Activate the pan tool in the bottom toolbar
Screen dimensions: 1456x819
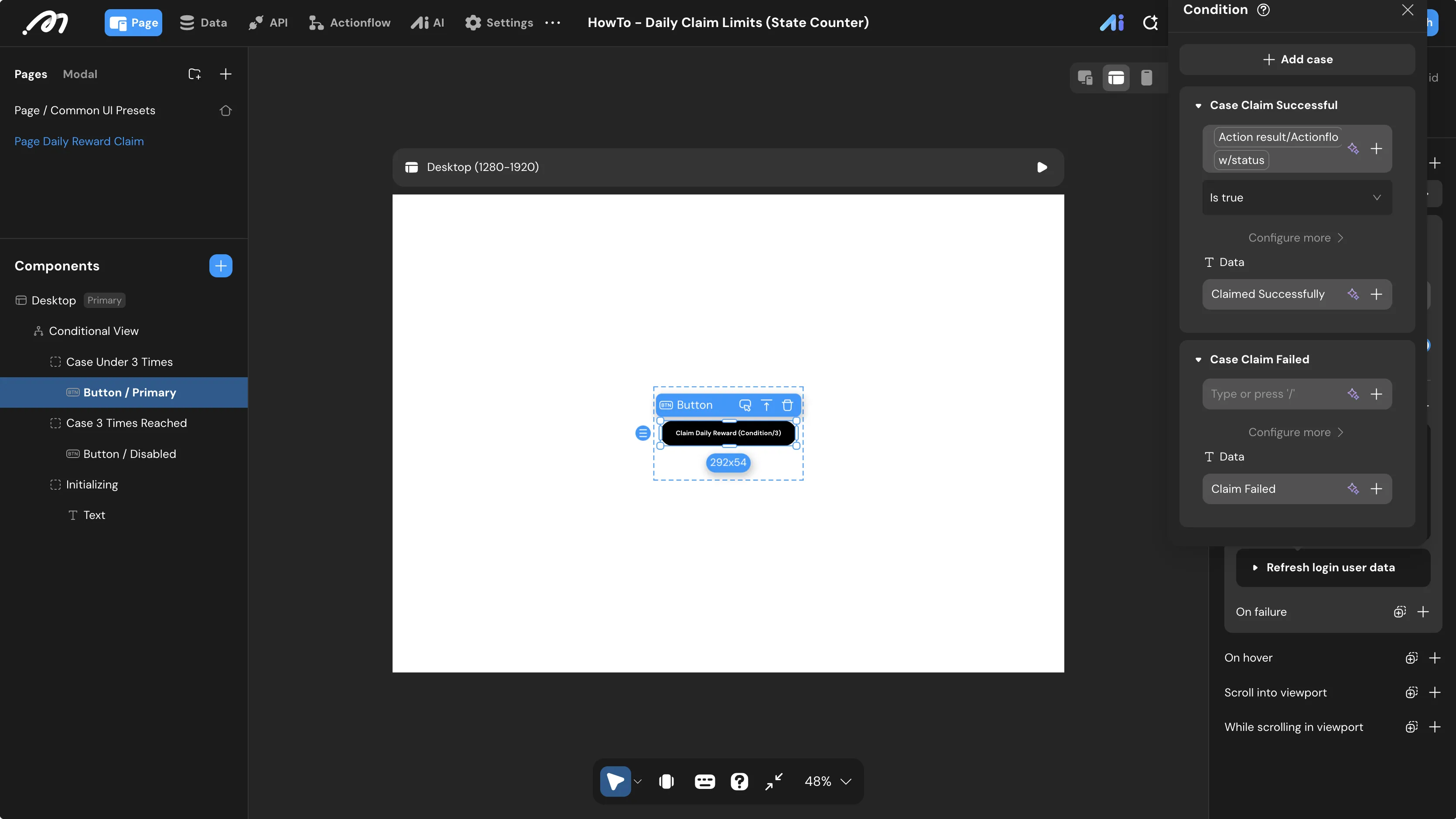click(x=666, y=781)
